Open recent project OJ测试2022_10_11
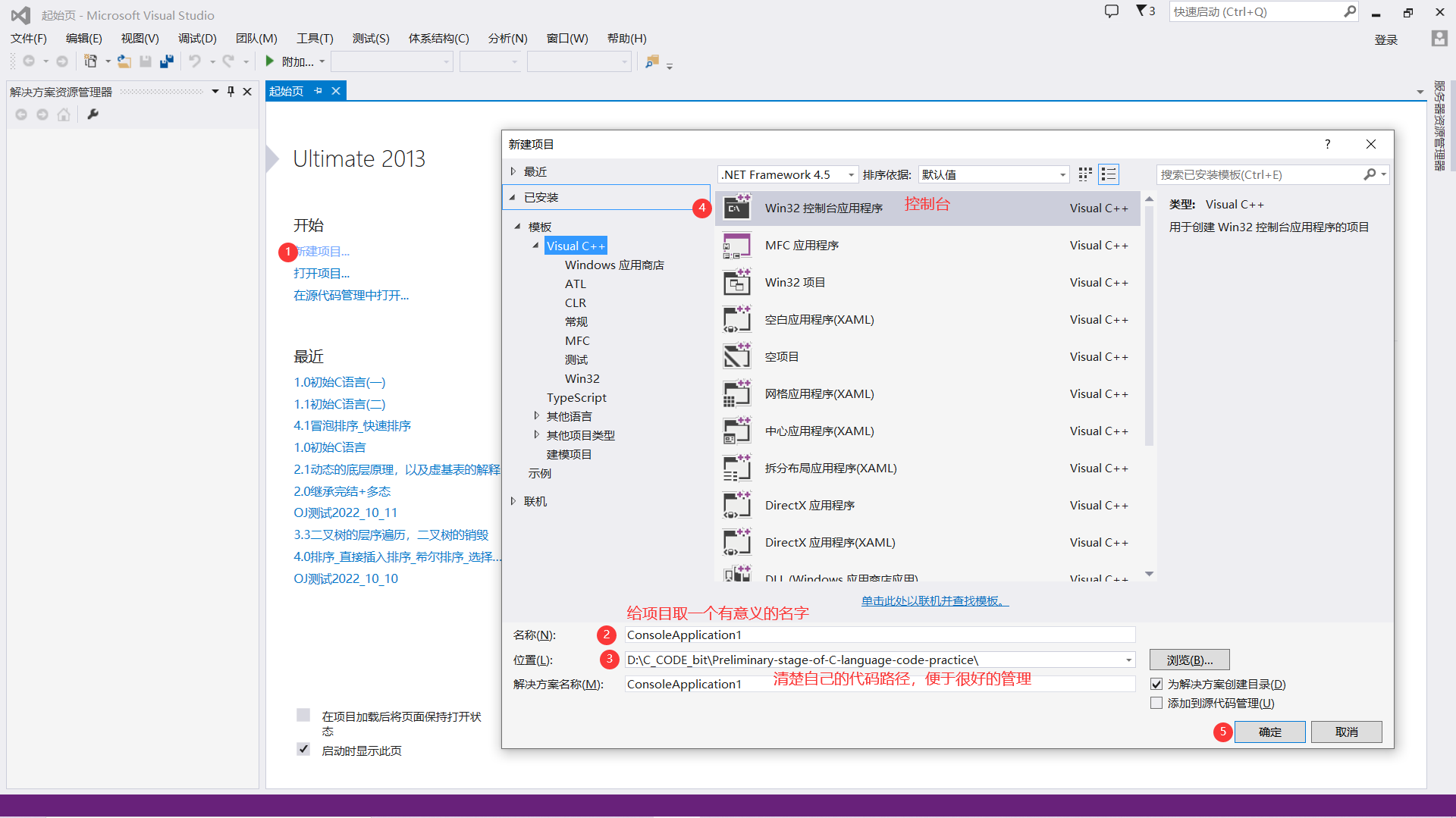This screenshot has width=1456, height=818. point(346,512)
